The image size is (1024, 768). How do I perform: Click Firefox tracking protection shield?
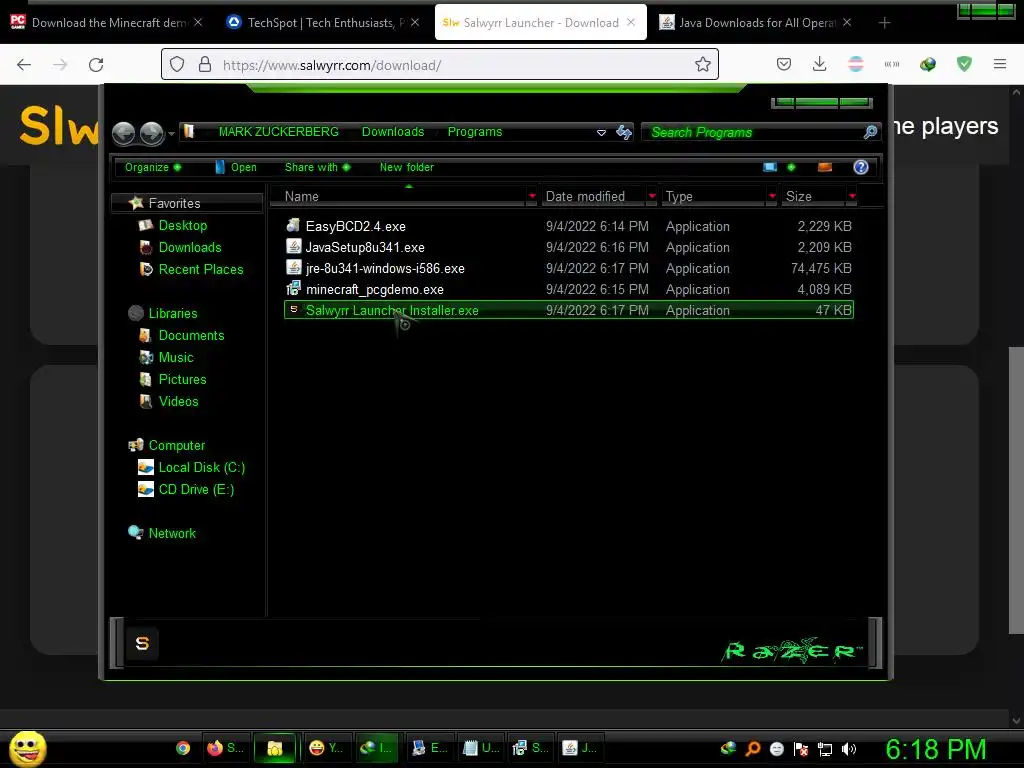point(177,64)
